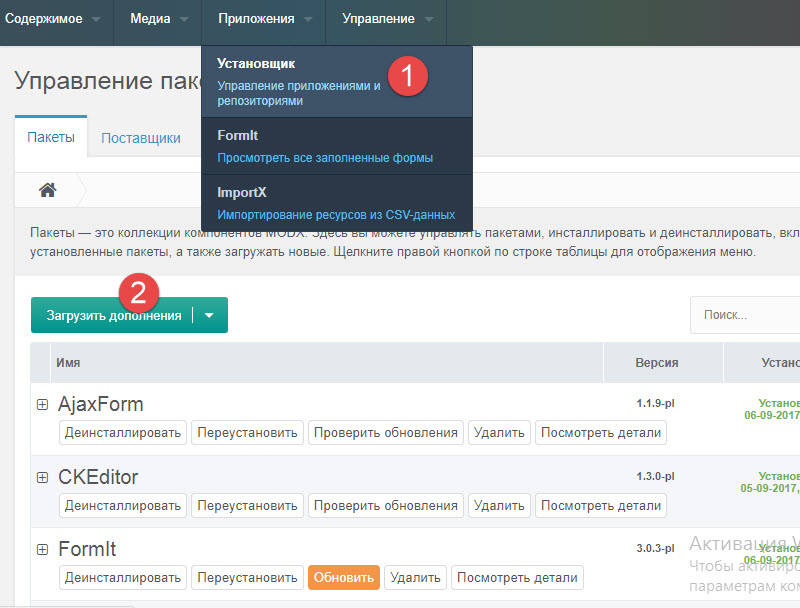Click Деинсталлировать for AjaxForm

[x=123, y=433]
